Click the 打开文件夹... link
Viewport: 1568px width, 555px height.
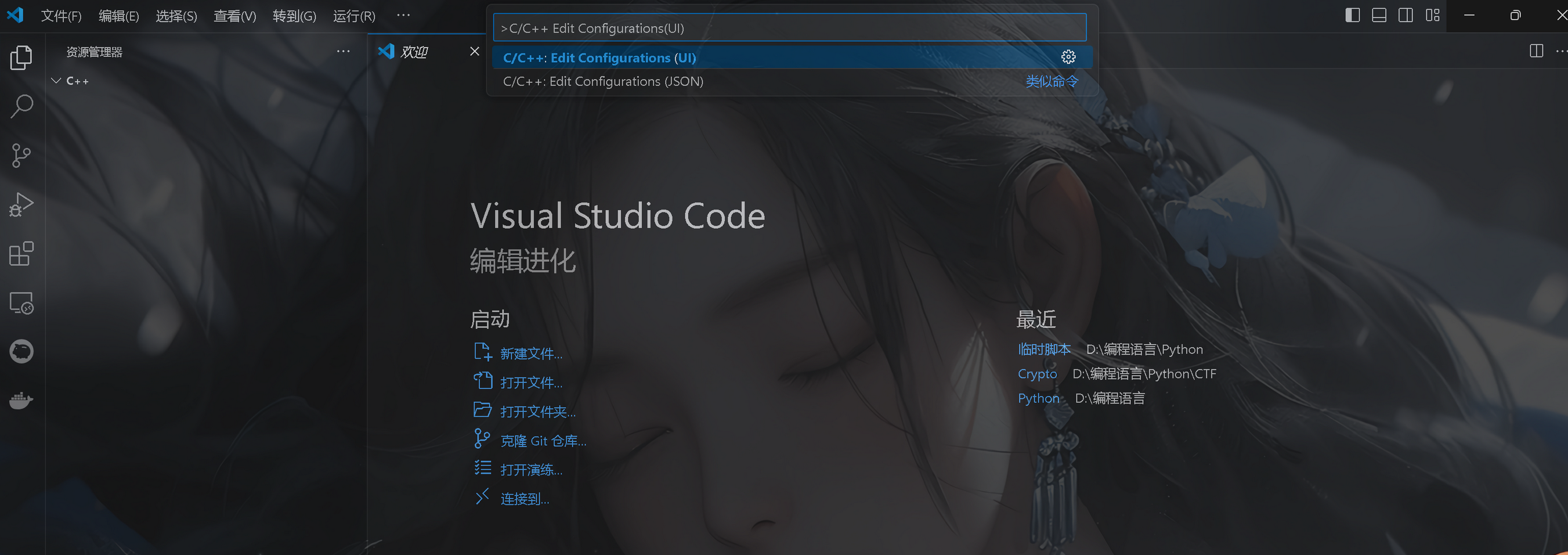(538, 412)
